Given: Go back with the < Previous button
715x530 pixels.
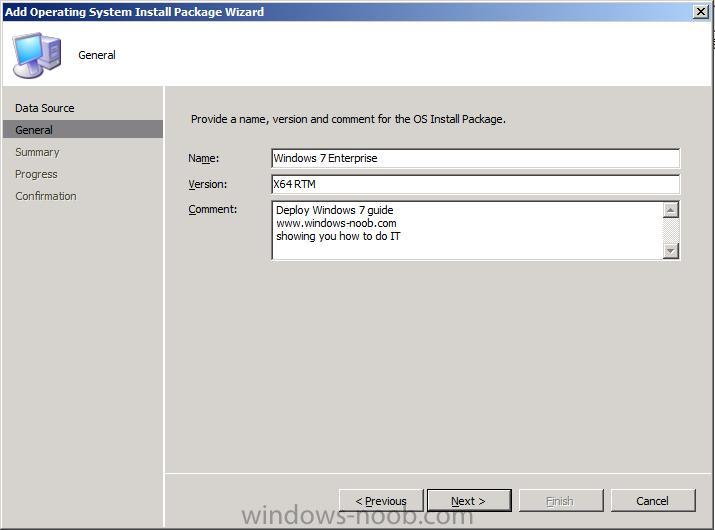Looking at the screenshot, I should tap(381, 501).
